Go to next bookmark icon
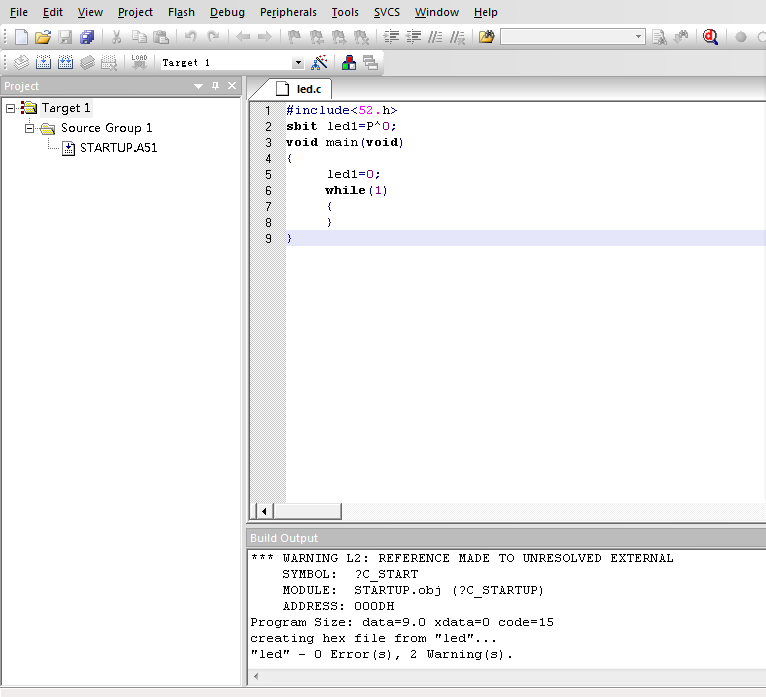 pos(339,37)
